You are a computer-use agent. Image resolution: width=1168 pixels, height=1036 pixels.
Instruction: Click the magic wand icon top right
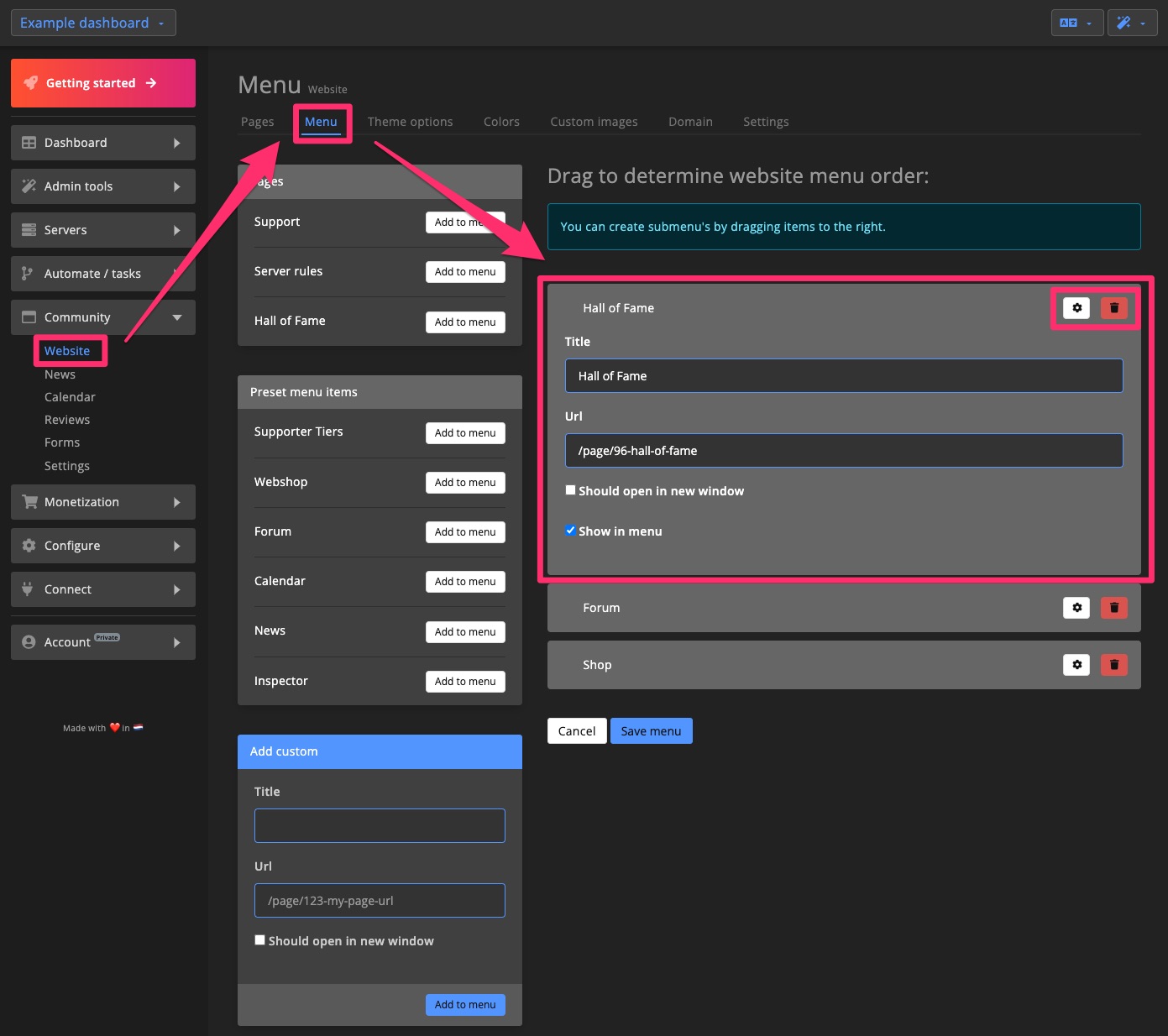point(1126,22)
